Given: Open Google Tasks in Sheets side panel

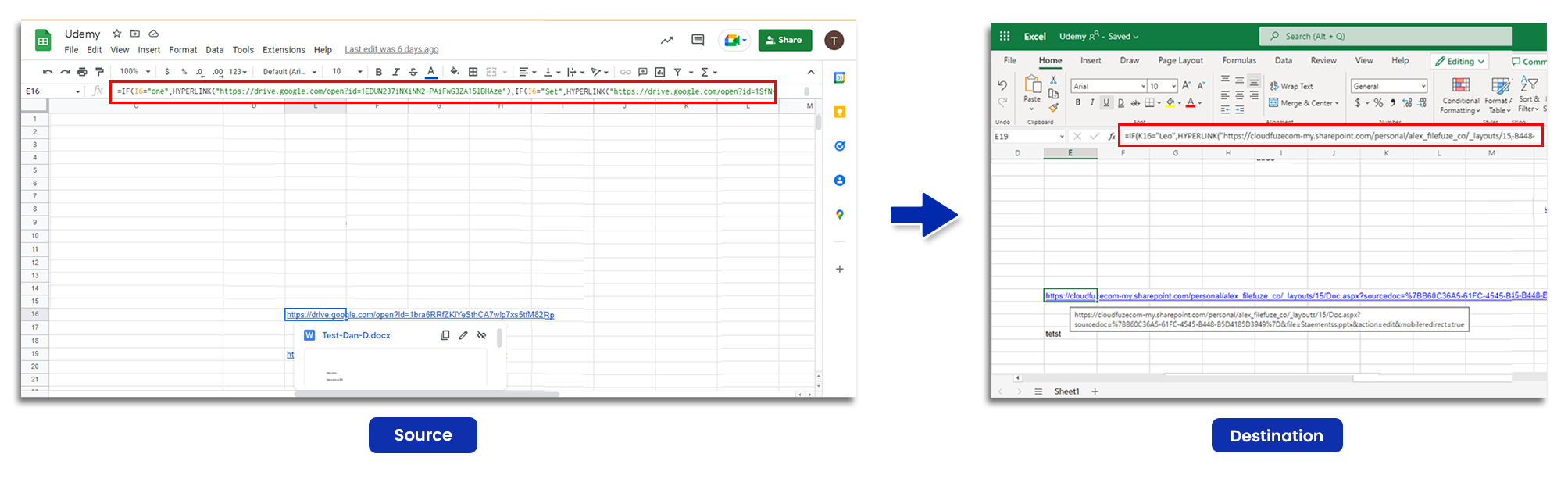Looking at the screenshot, I should pos(840,146).
